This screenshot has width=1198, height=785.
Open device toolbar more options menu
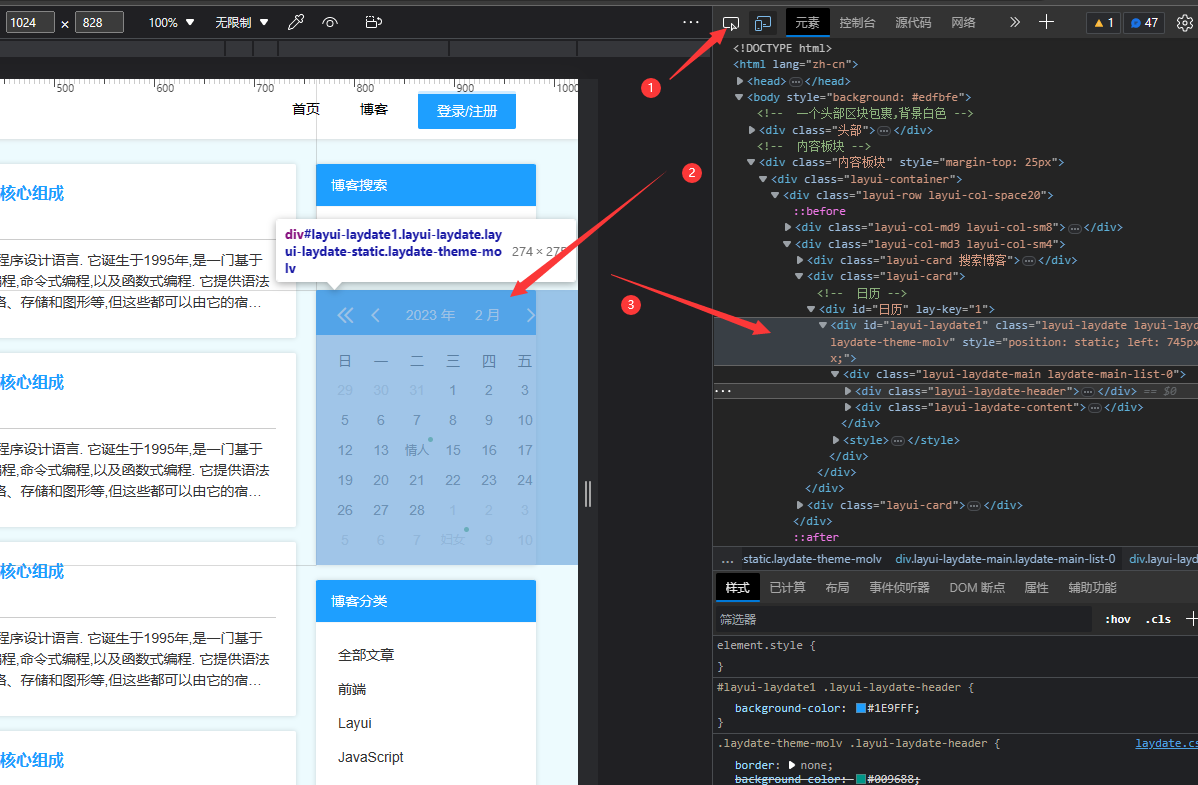(691, 22)
